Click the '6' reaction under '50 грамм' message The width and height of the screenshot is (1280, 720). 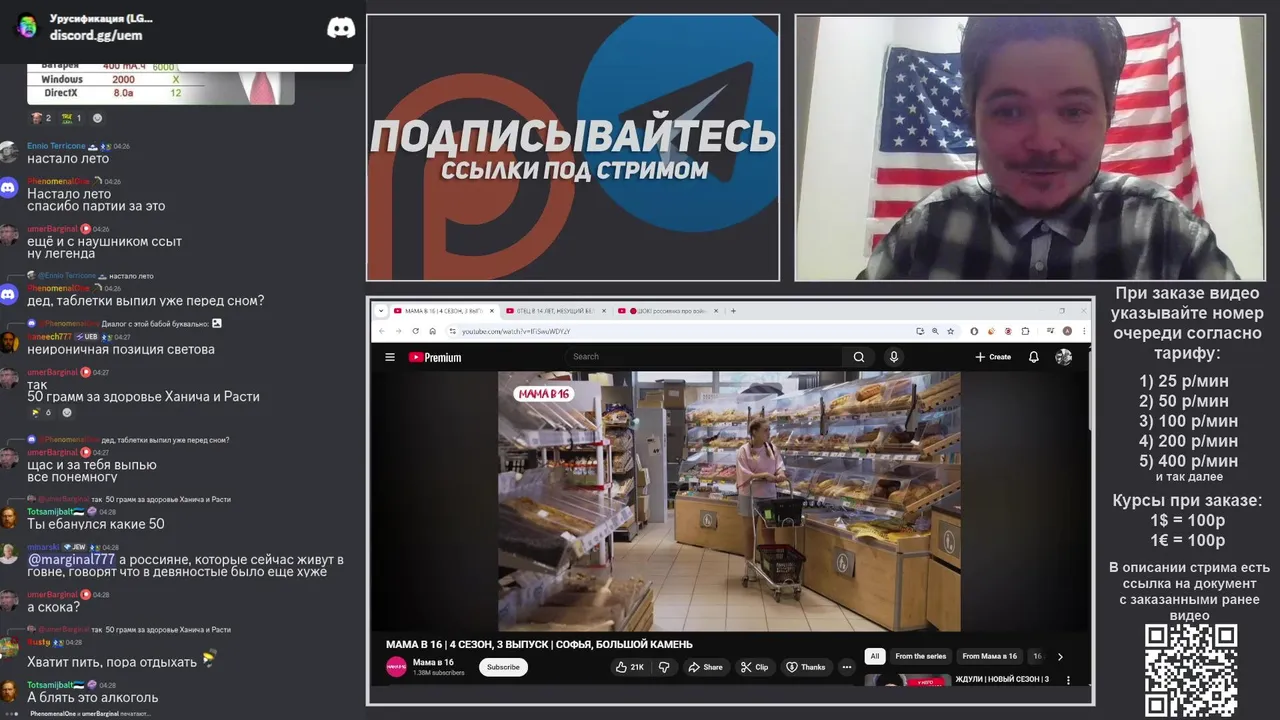40,412
